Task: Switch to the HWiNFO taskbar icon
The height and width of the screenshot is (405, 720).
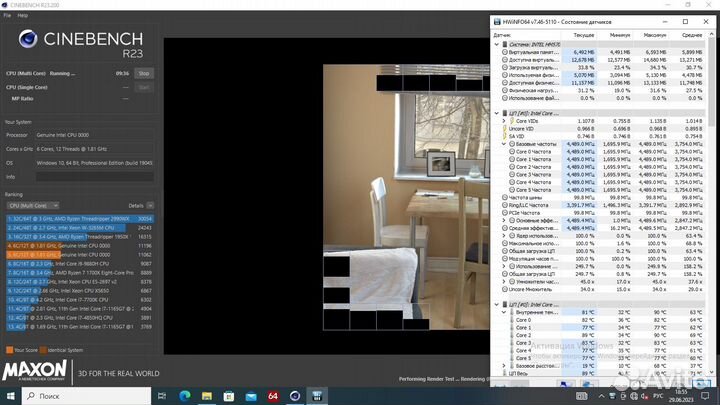Action: 317,396
